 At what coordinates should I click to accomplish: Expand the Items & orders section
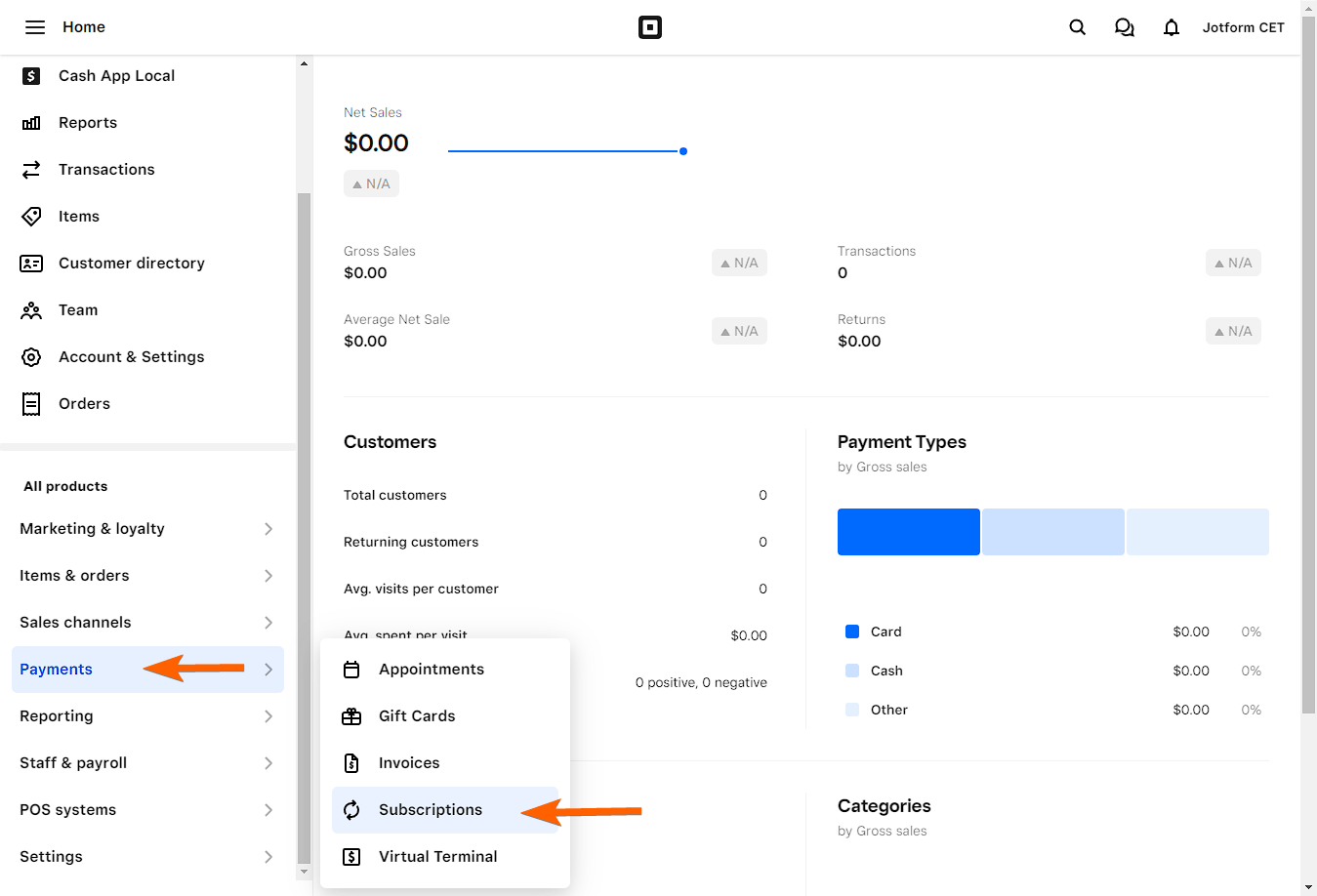tap(268, 576)
